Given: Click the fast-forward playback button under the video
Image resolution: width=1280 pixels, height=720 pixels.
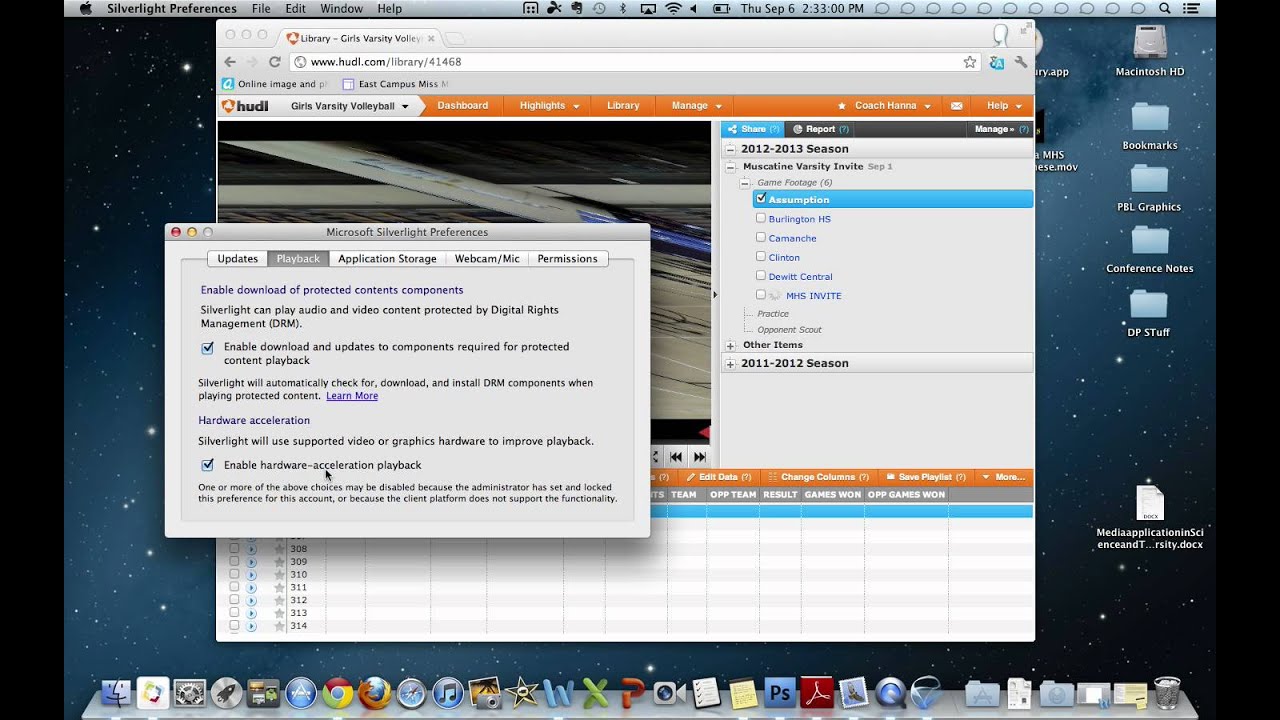Looking at the screenshot, I should (700, 457).
